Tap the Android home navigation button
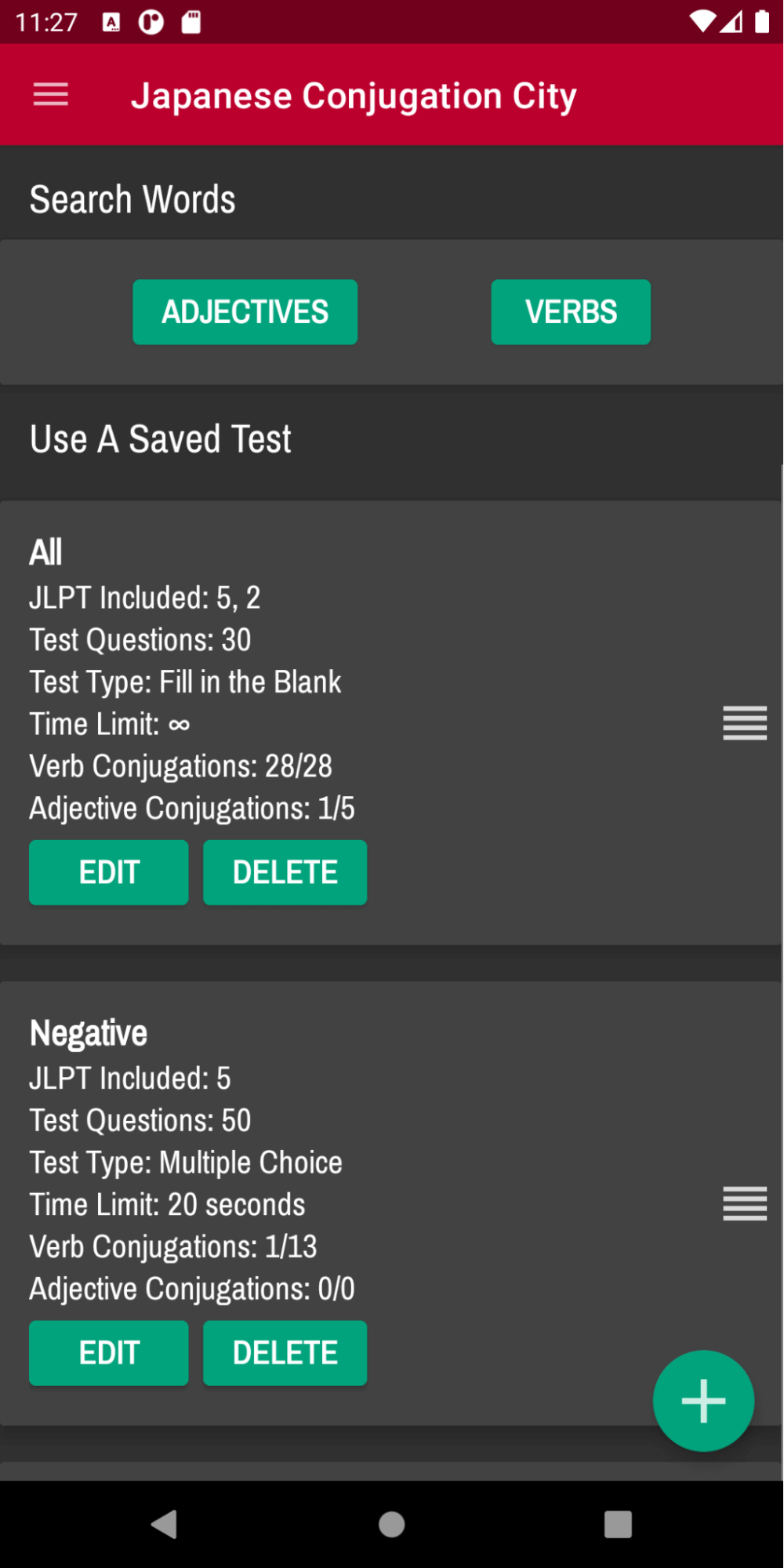The image size is (784, 1568). pyautogui.click(x=392, y=1525)
